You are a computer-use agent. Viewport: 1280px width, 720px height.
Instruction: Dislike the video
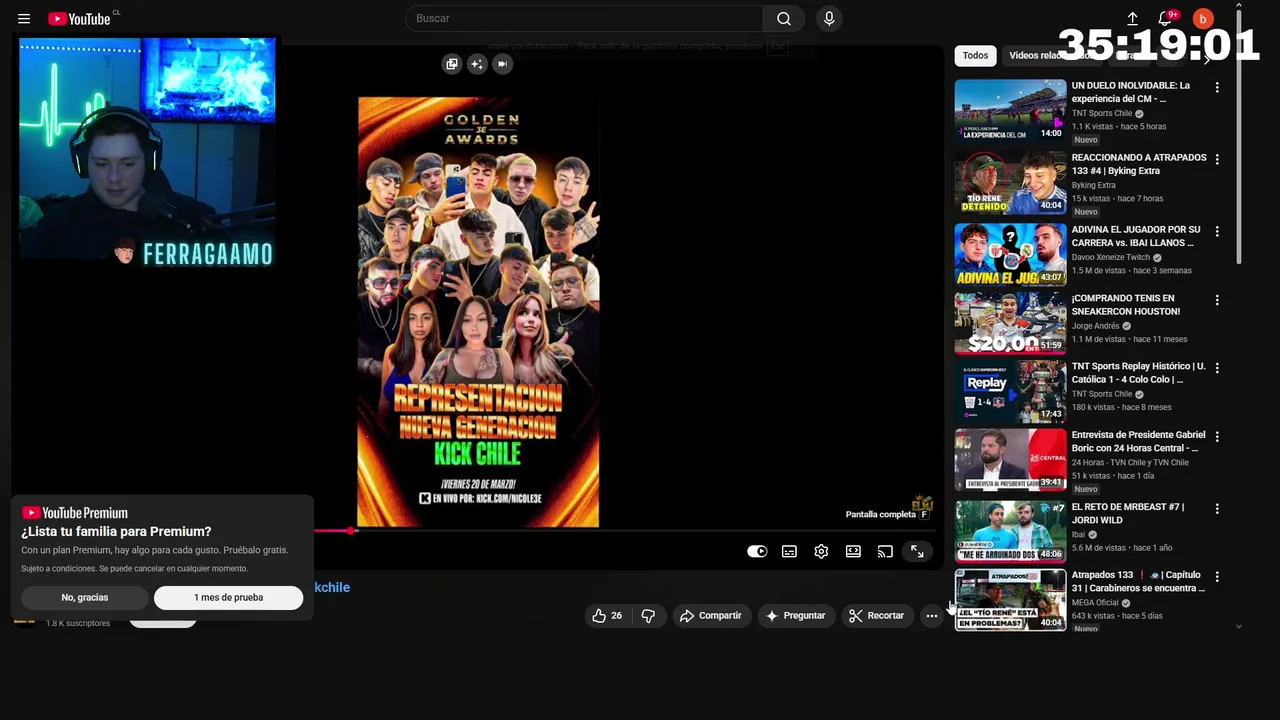[x=648, y=616]
